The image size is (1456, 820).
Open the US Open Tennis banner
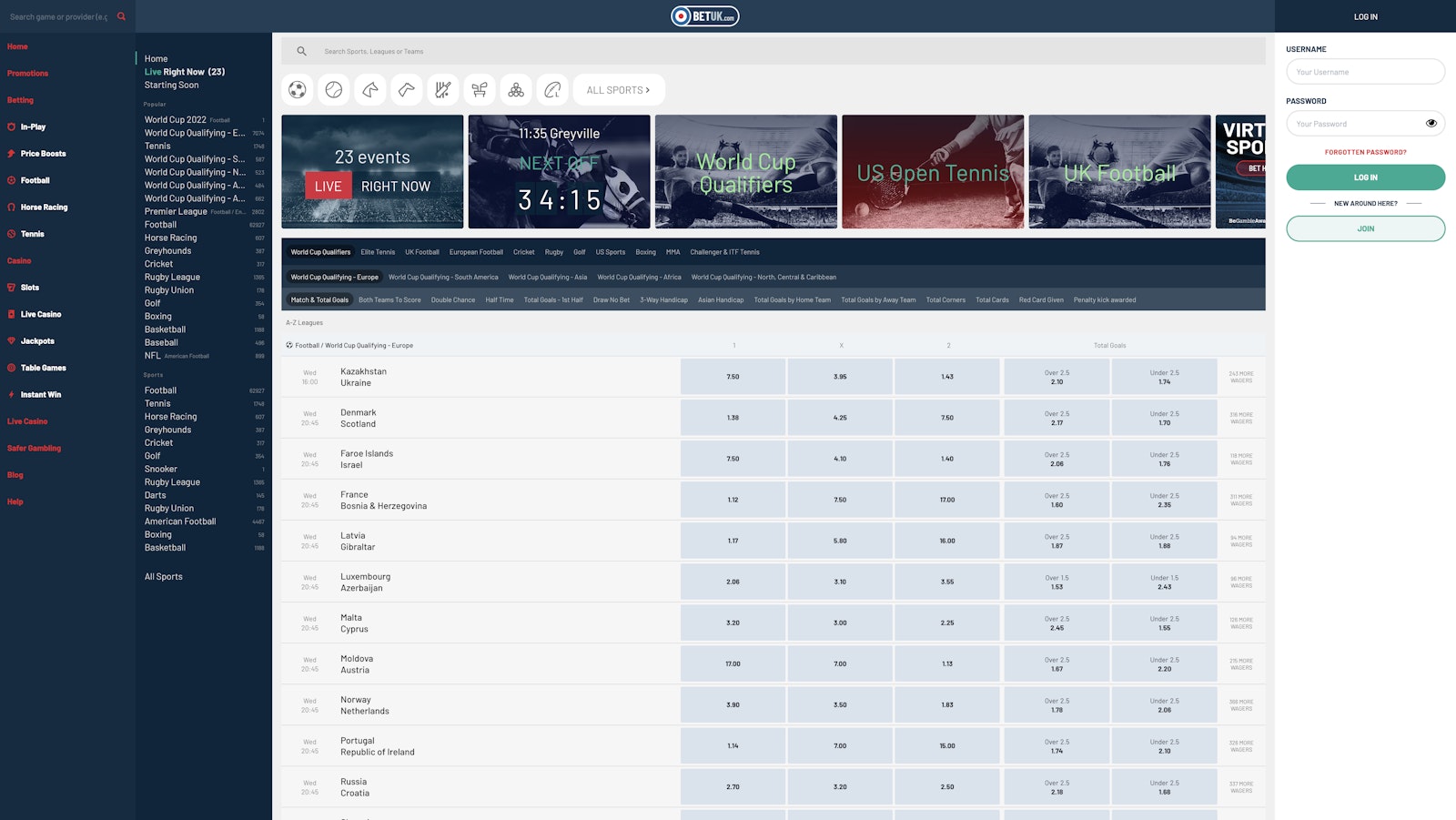933,172
